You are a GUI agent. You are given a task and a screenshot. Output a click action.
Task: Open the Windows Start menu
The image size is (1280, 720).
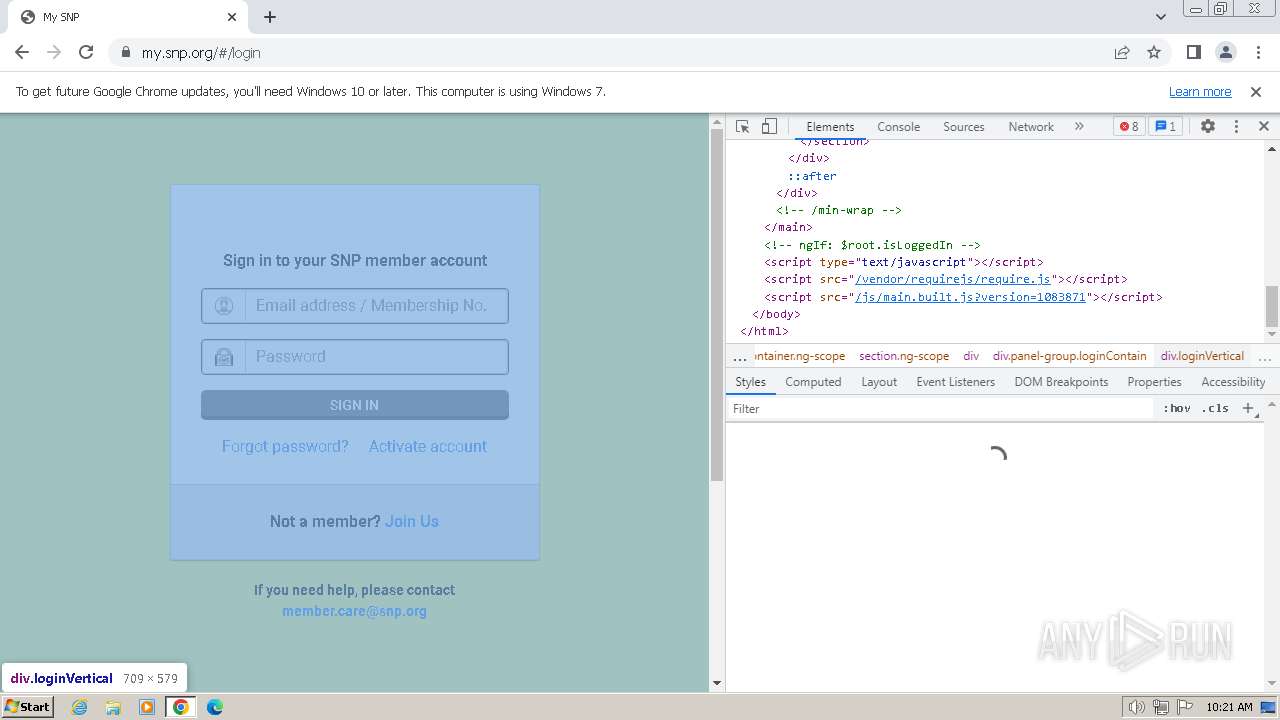[28, 707]
